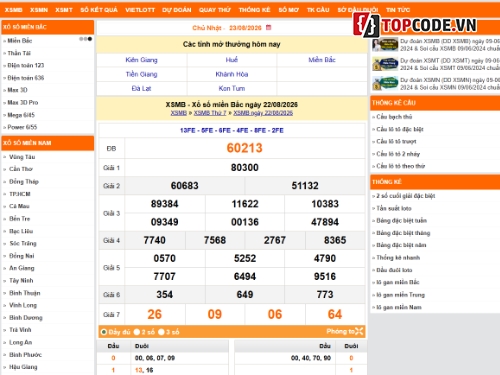Open Max 3D in the sidebar
Image resolution: width=500 pixels, height=375 pixels.
[17, 90]
